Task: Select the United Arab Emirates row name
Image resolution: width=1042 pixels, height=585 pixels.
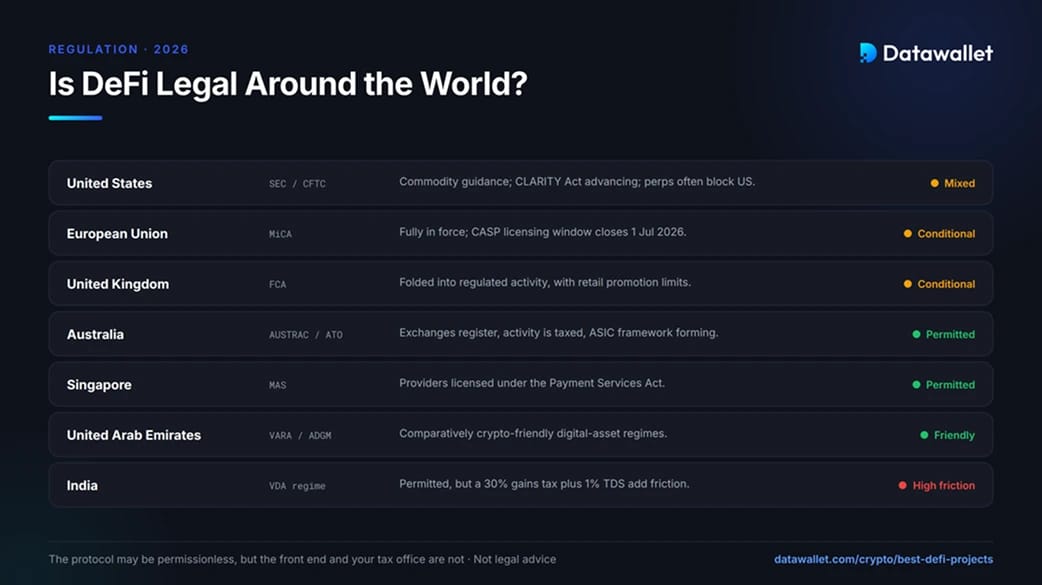Action: click(134, 435)
